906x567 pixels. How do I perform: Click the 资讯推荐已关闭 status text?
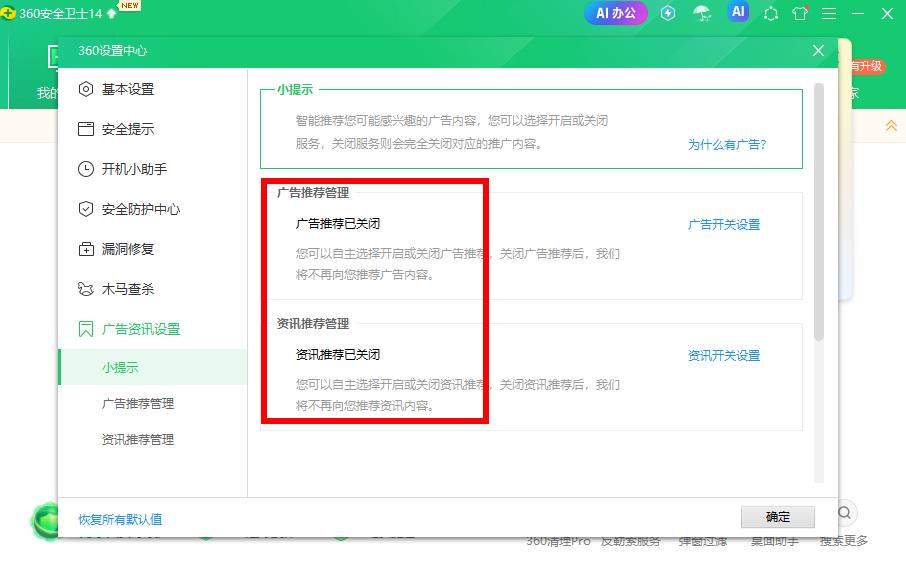pyautogui.click(x=338, y=355)
